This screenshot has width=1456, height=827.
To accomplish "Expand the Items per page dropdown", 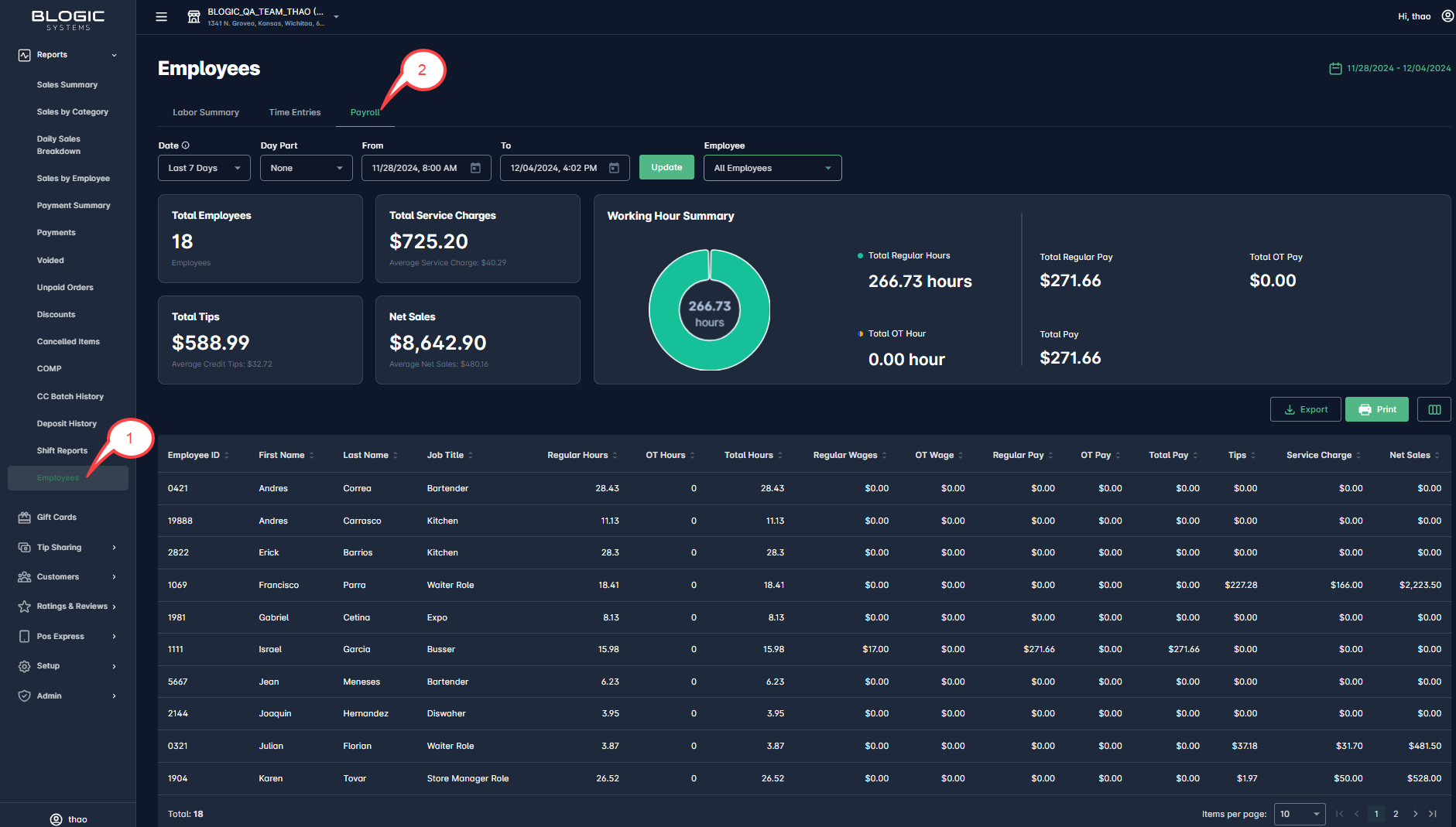I will tap(1299, 814).
